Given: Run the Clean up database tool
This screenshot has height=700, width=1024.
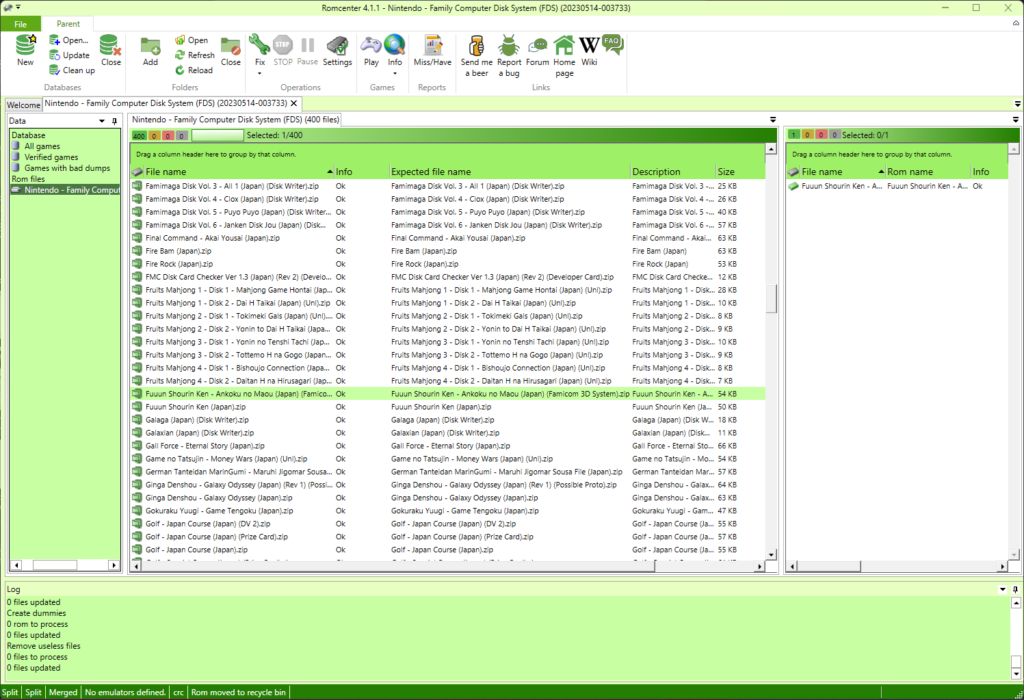Looking at the screenshot, I should [72, 71].
